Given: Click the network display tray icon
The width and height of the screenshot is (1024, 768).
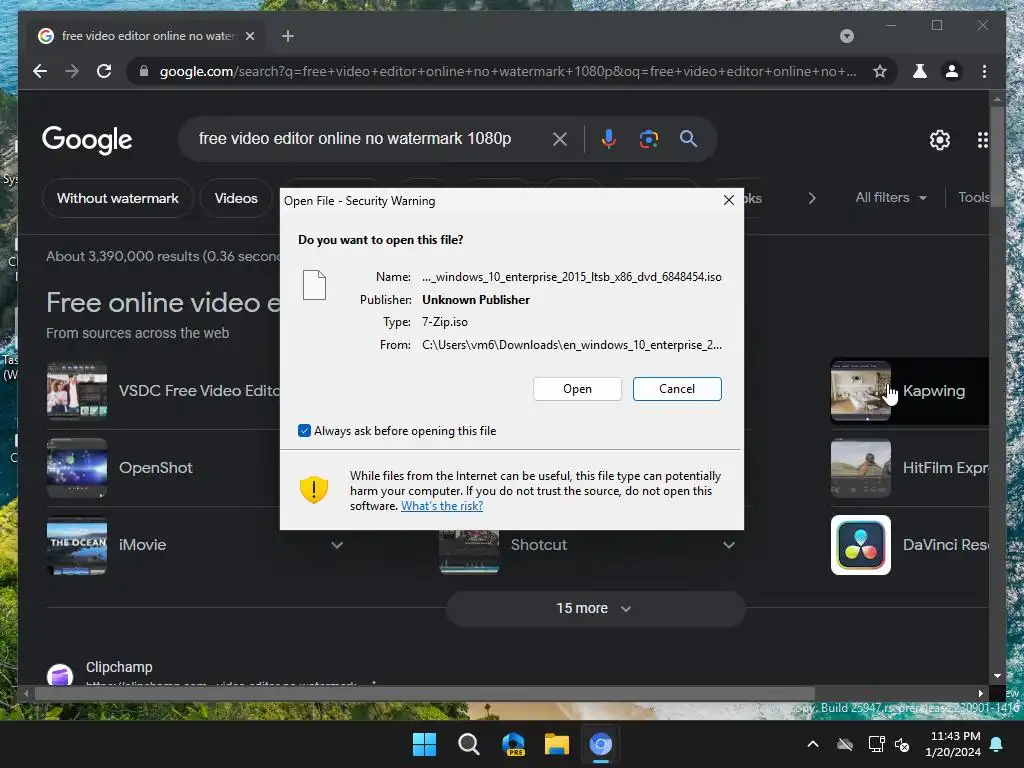Looking at the screenshot, I should click(876, 744).
